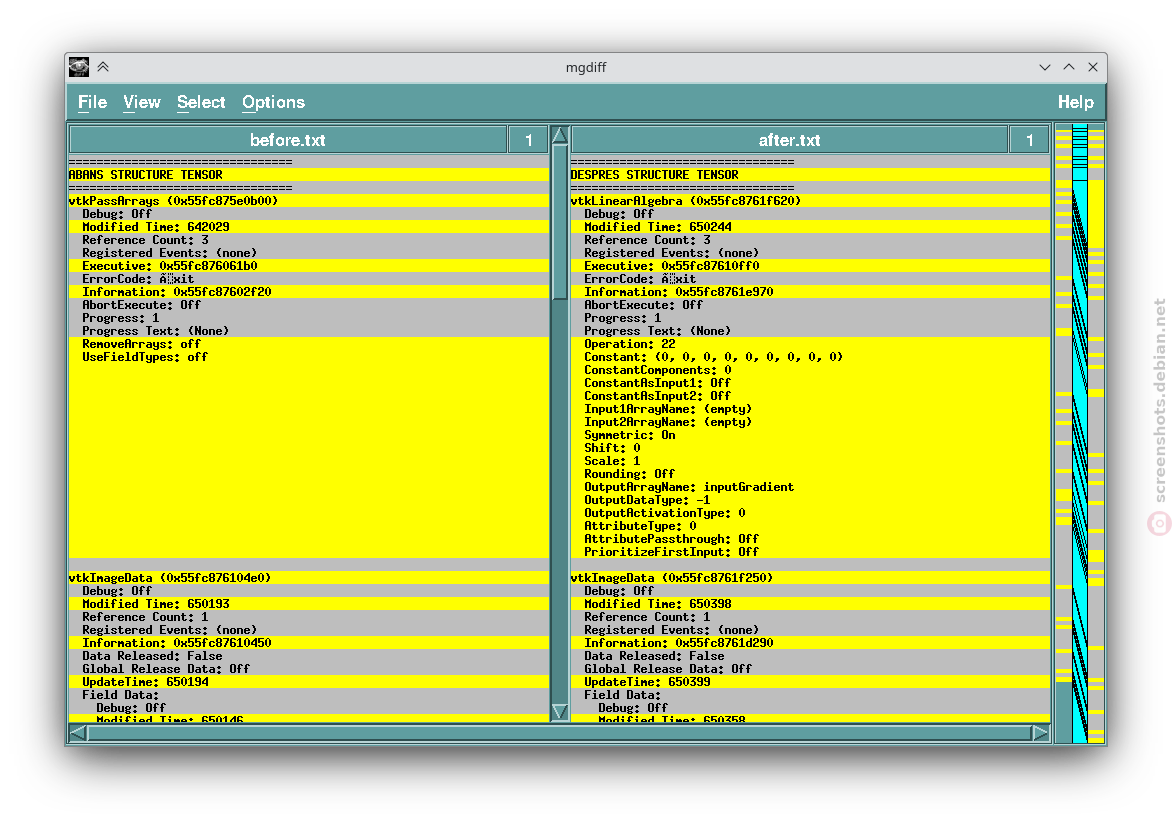The height and width of the screenshot is (823, 1172).
Task: Select the 'Operation: 22' line
Action: pyautogui.click(x=810, y=344)
